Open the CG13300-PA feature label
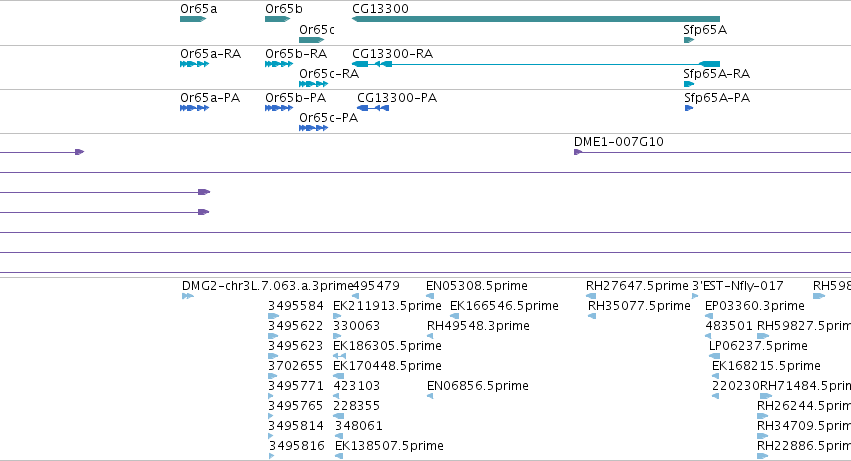851x461 pixels. [x=397, y=98]
